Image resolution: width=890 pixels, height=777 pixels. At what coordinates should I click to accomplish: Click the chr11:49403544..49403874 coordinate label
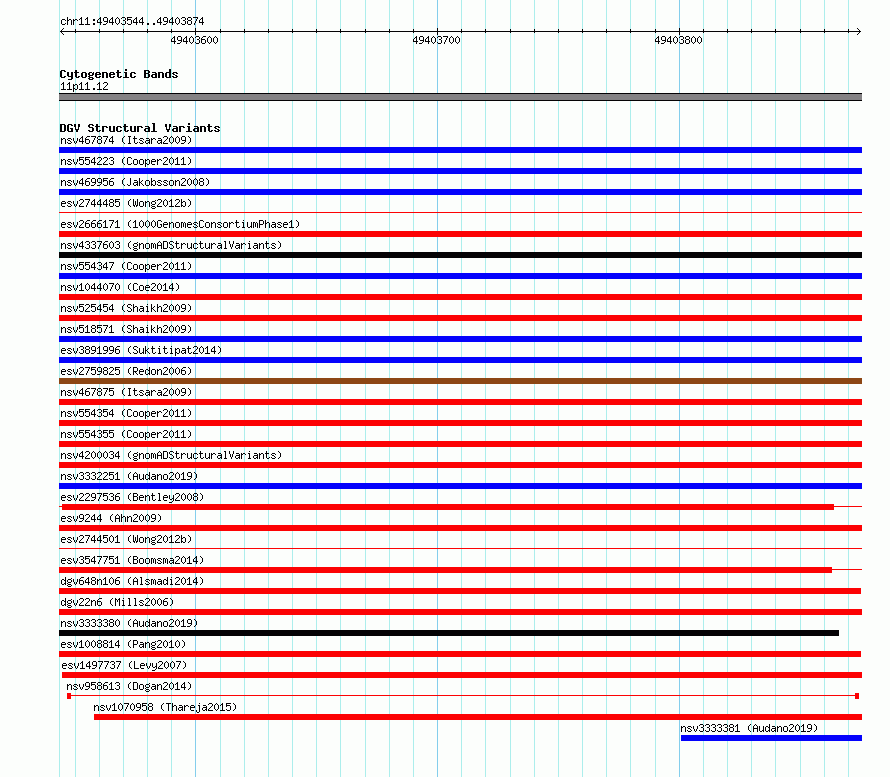pos(132,21)
